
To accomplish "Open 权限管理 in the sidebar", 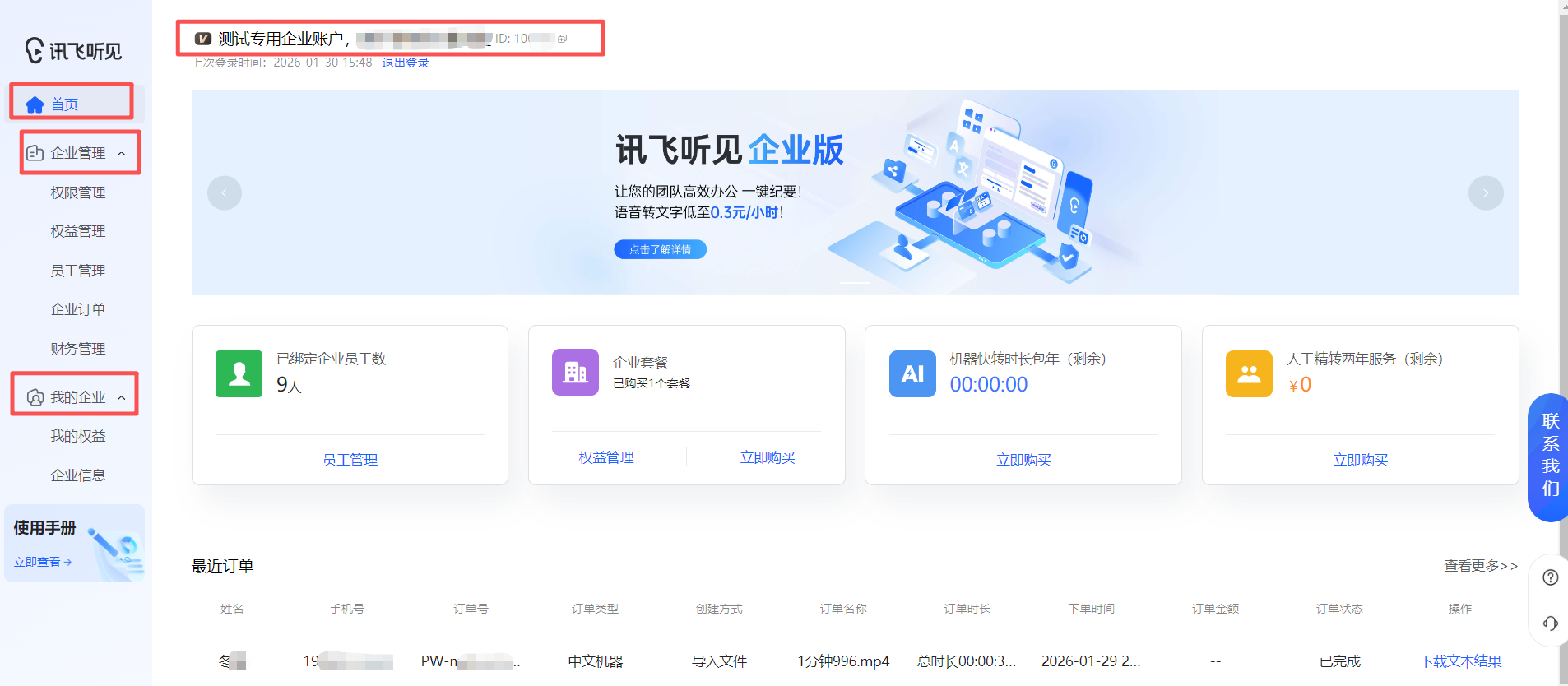I will tap(78, 192).
